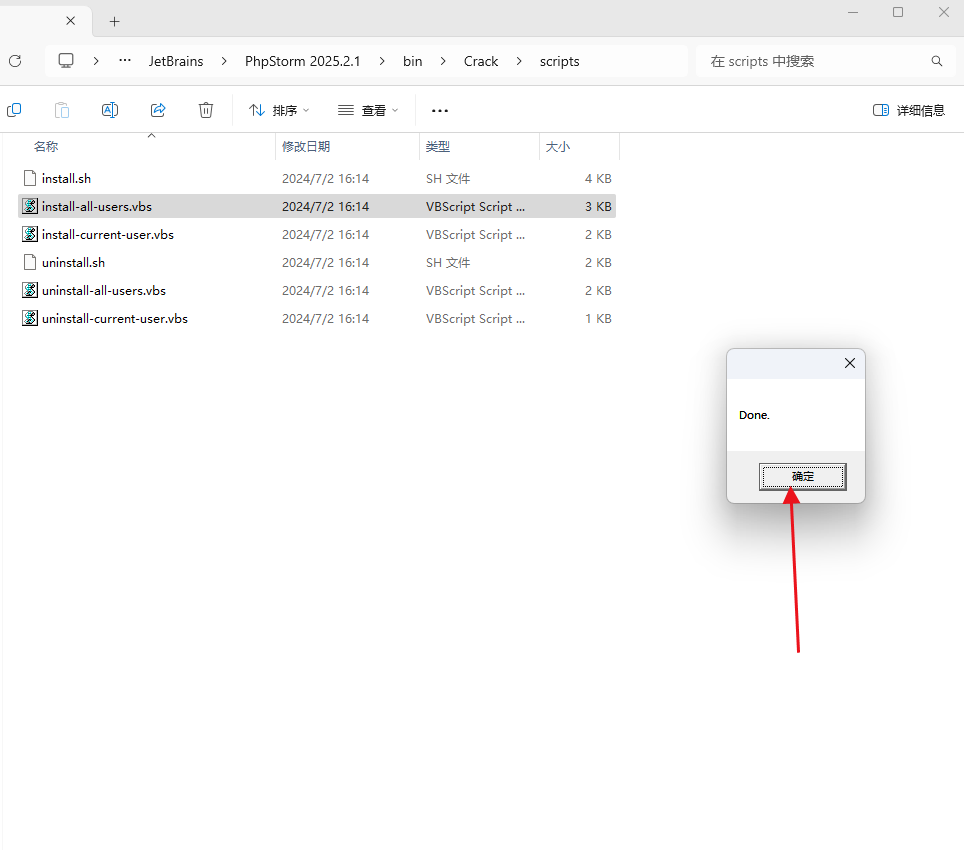
Task: Click the Copy icon in the toolbar
Action: [x=14, y=110]
